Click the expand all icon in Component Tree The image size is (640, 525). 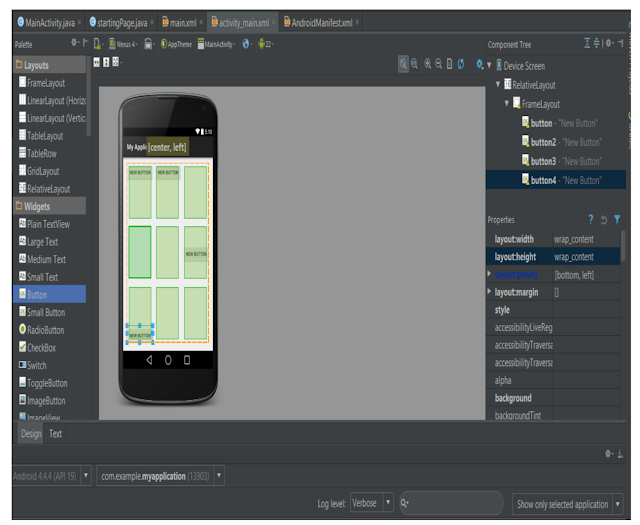(588, 44)
